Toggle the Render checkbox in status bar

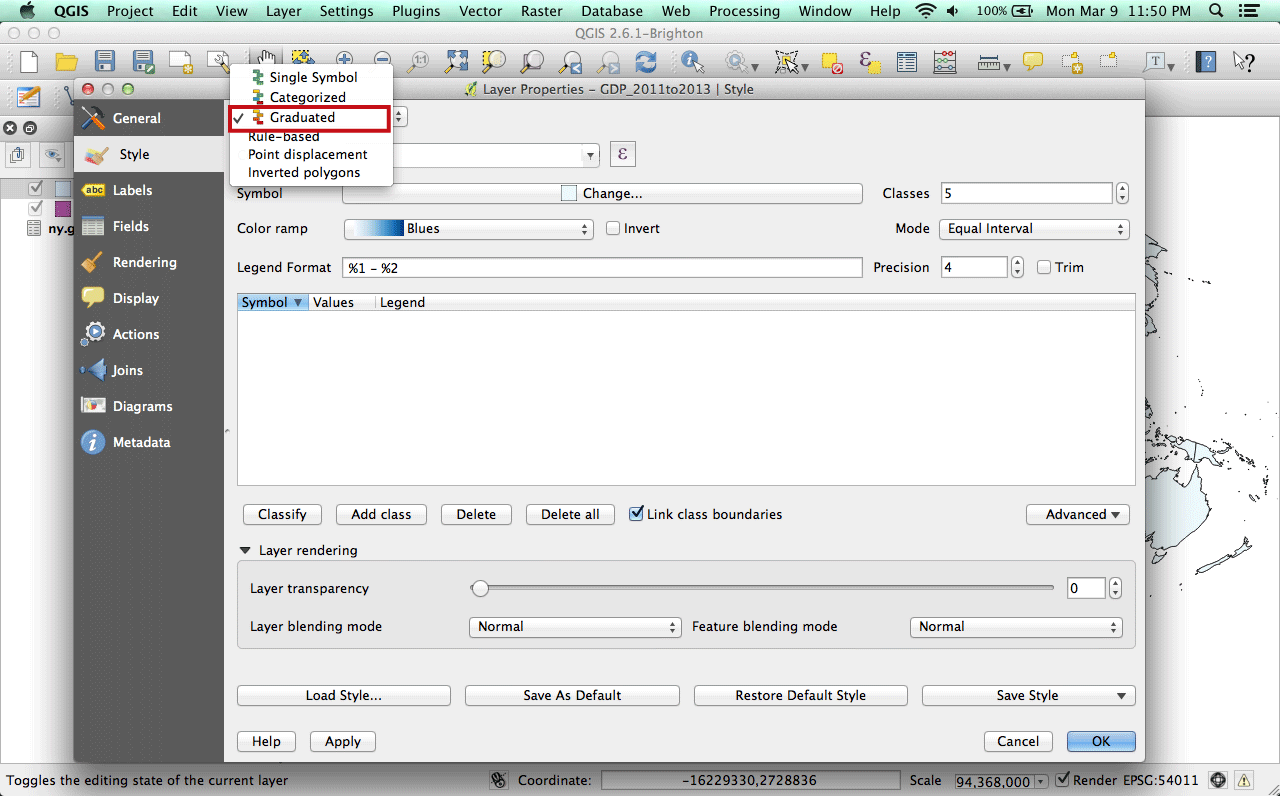[1063, 780]
